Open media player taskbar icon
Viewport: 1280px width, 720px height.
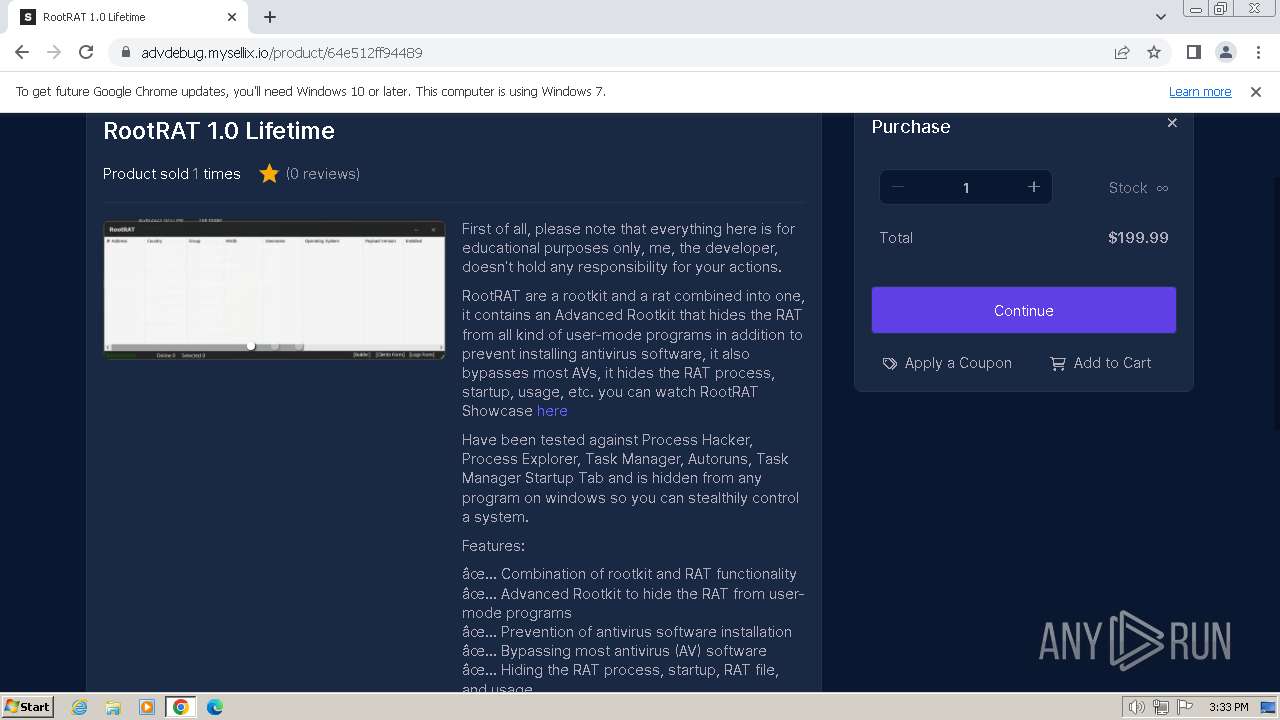click(147, 707)
